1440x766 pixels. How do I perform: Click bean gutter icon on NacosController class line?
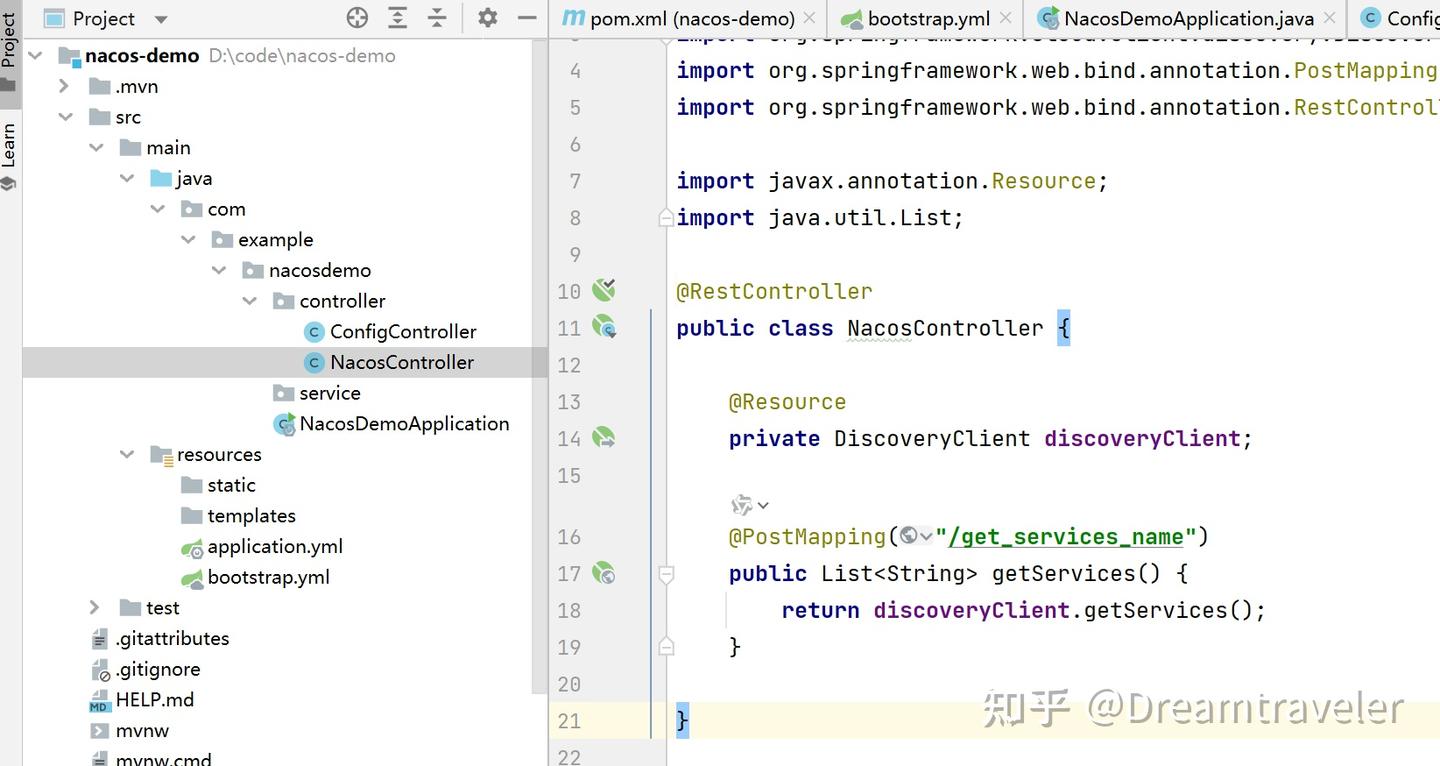[604, 327]
